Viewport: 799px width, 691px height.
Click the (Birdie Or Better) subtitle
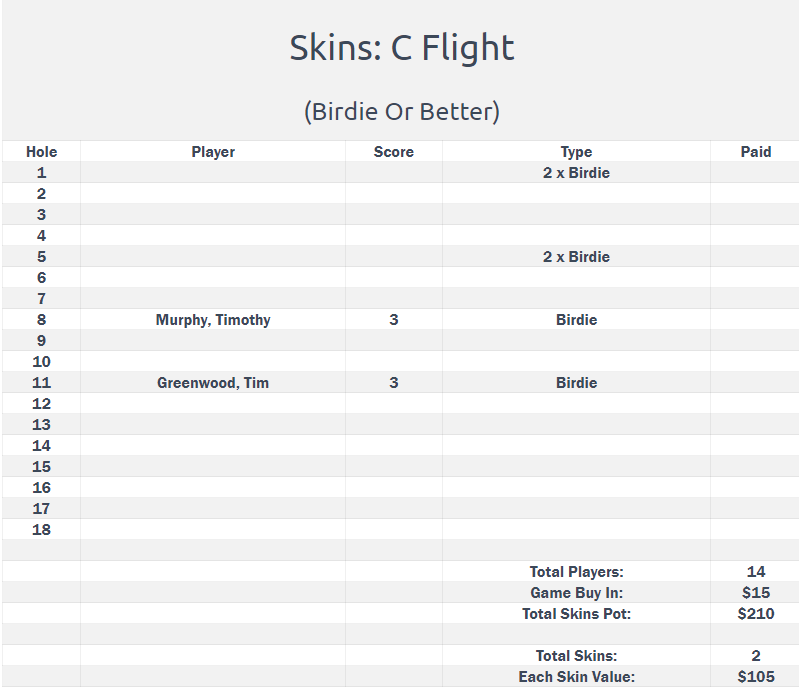pos(402,111)
